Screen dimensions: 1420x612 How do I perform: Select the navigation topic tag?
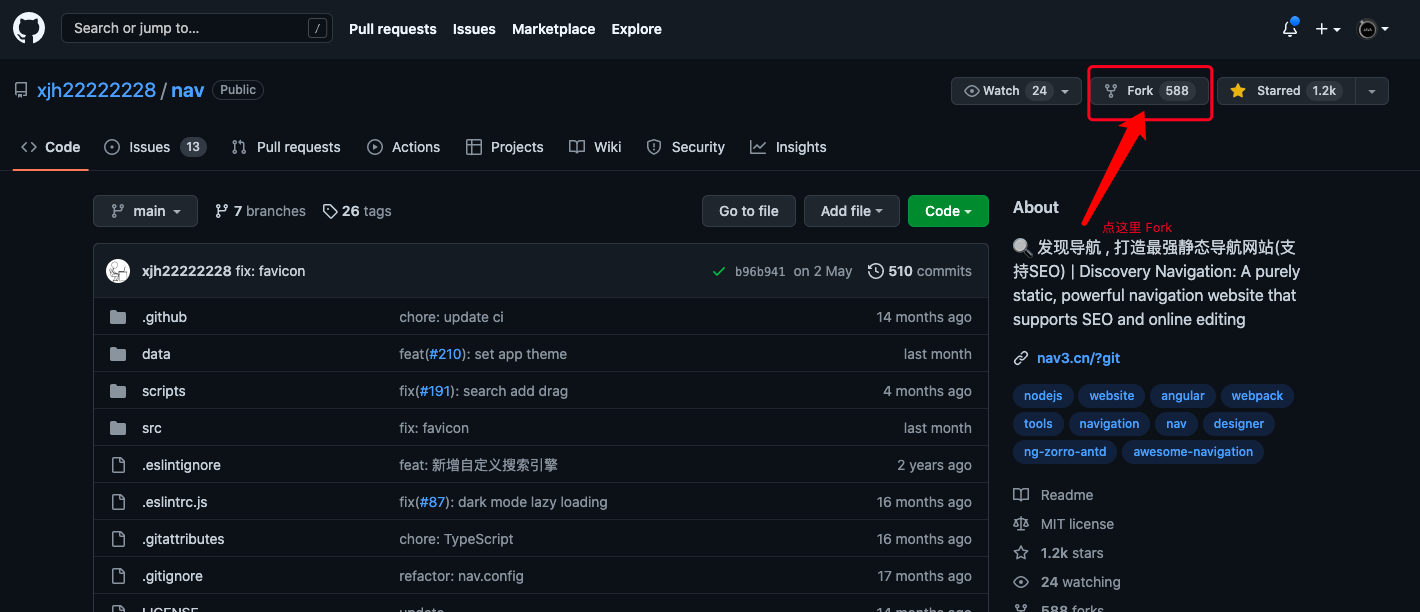pyautogui.click(x=1109, y=424)
